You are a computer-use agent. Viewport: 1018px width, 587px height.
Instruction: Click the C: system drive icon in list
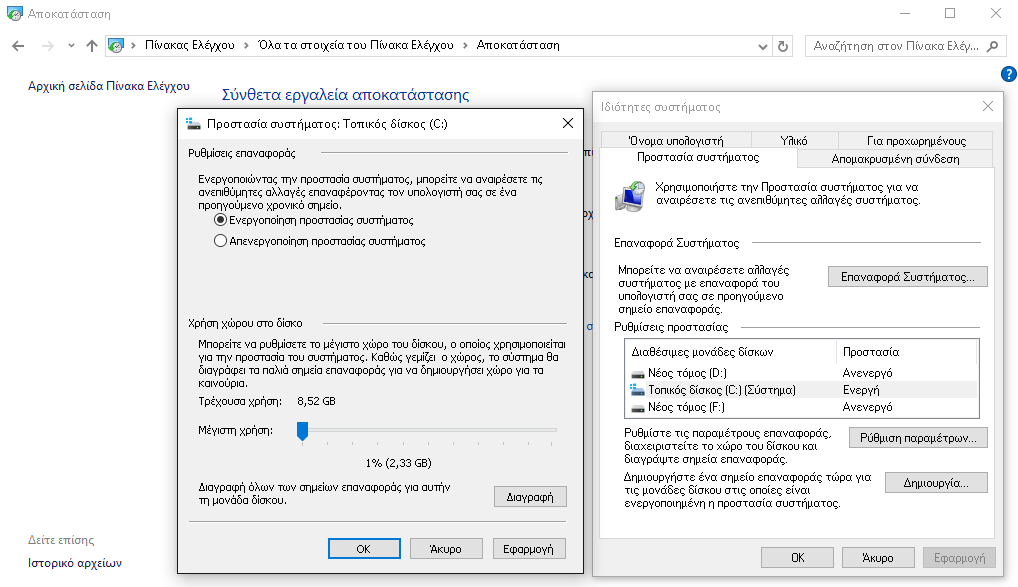tap(637, 390)
